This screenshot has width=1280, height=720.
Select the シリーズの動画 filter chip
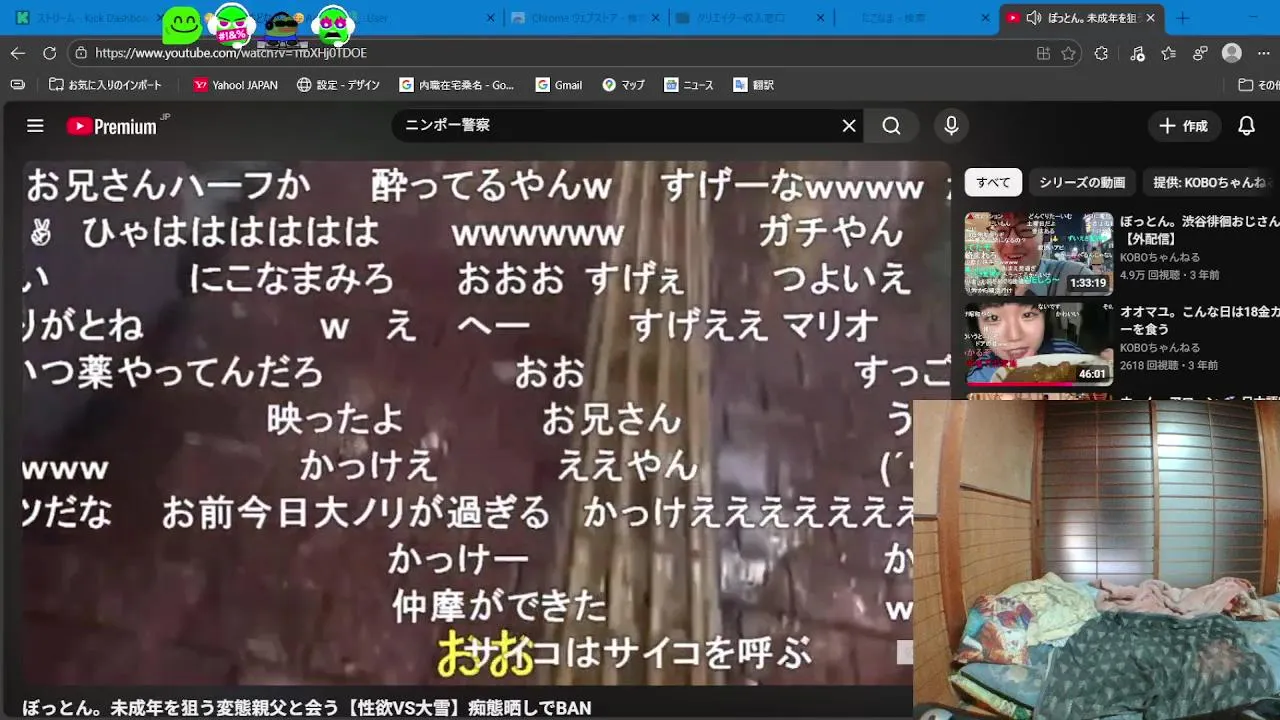(x=1082, y=182)
